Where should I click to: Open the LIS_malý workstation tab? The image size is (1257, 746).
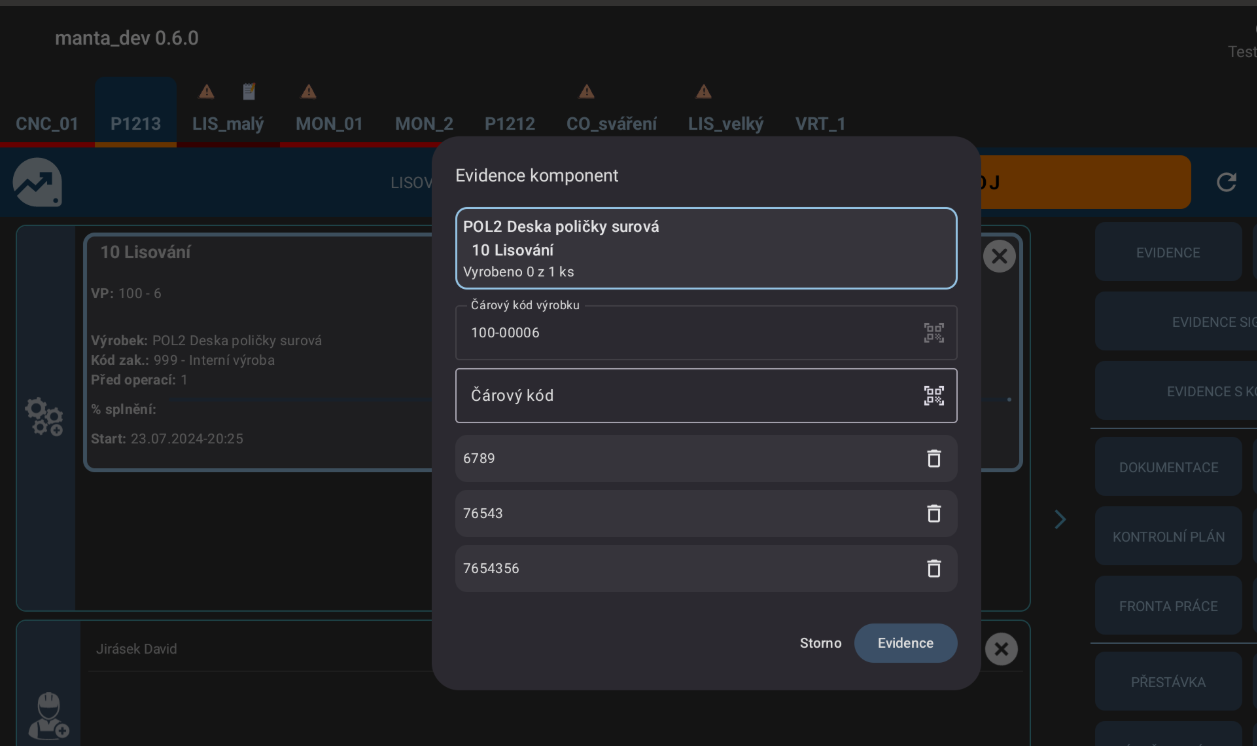click(x=228, y=124)
